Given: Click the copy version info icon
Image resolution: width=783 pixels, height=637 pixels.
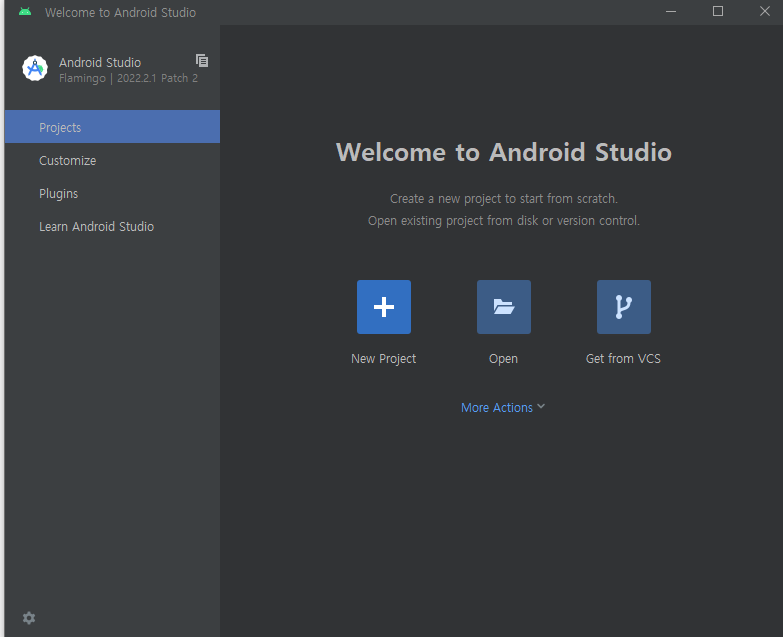Looking at the screenshot, I should pyautogui.click(x=202, y=61).
